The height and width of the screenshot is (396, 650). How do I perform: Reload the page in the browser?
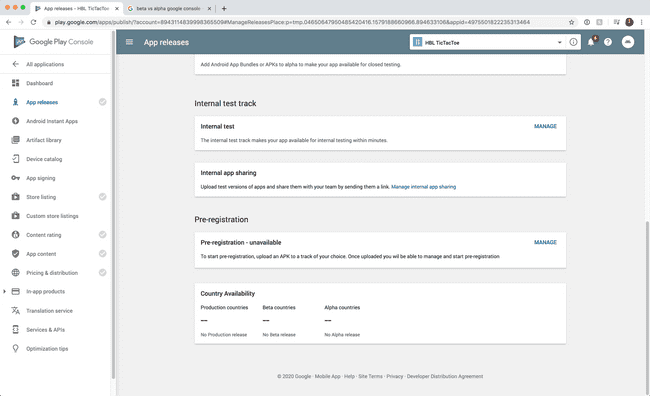coord(34,22)
